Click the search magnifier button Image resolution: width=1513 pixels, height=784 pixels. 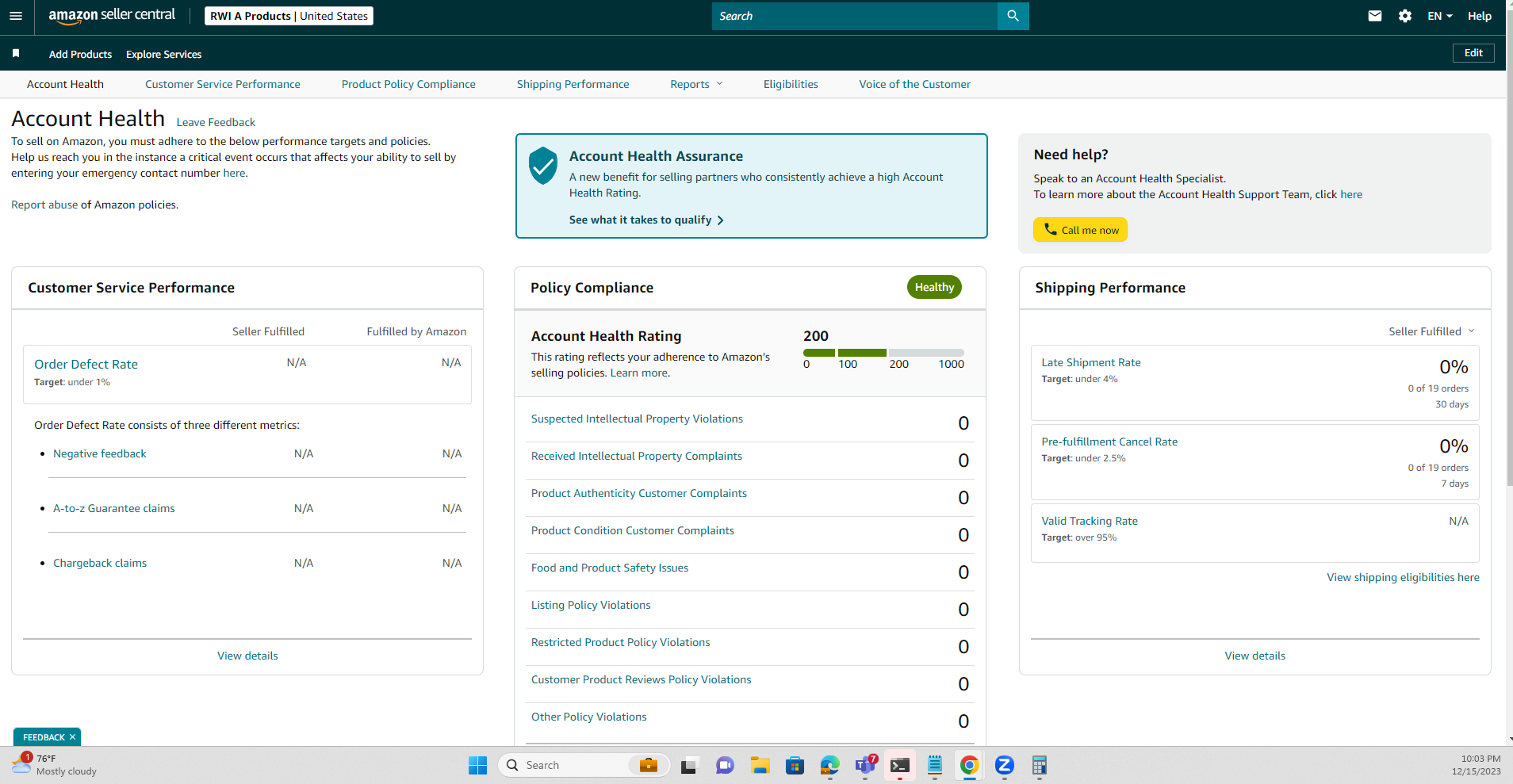tap(1013, 16)
